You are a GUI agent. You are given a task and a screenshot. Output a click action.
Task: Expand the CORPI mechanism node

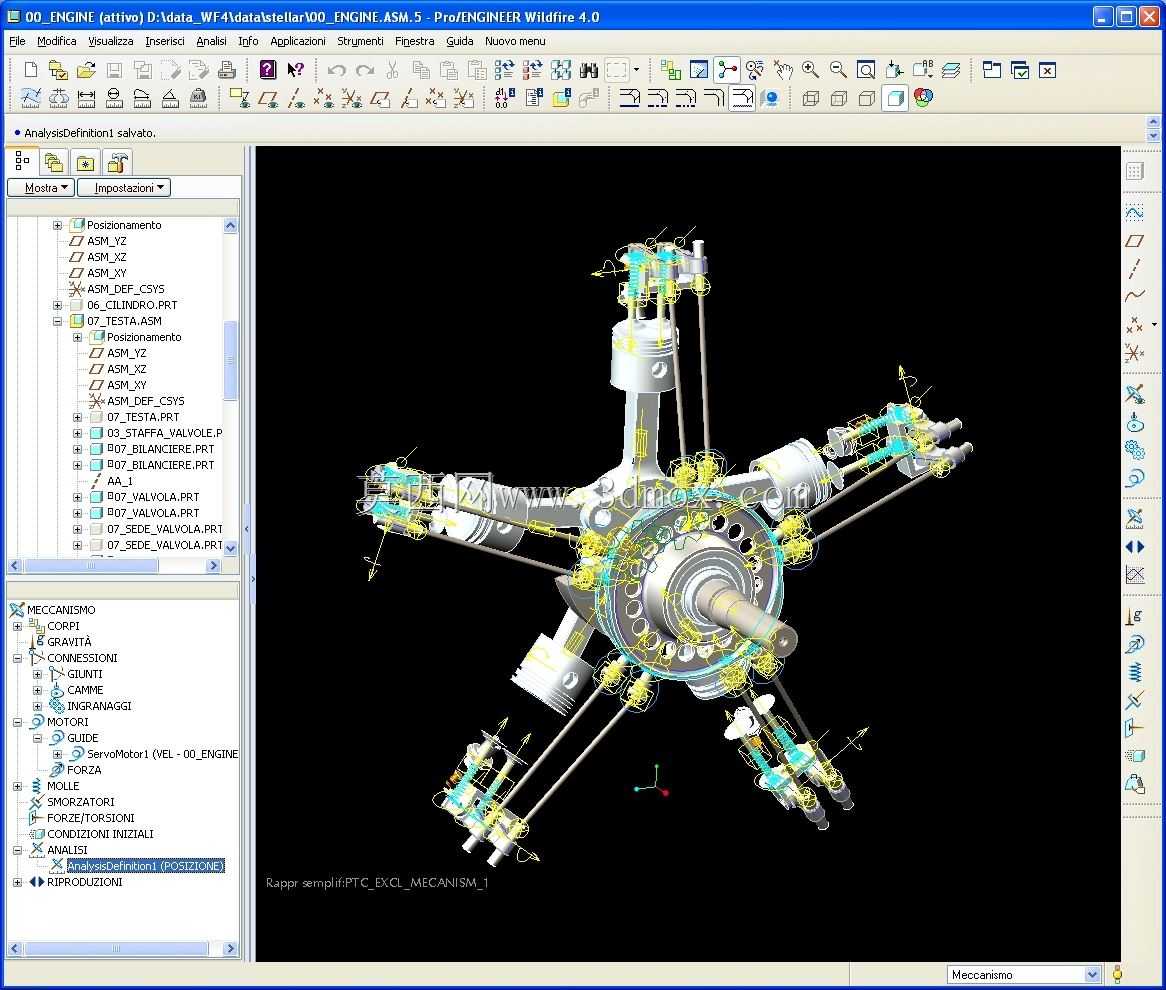17,626
